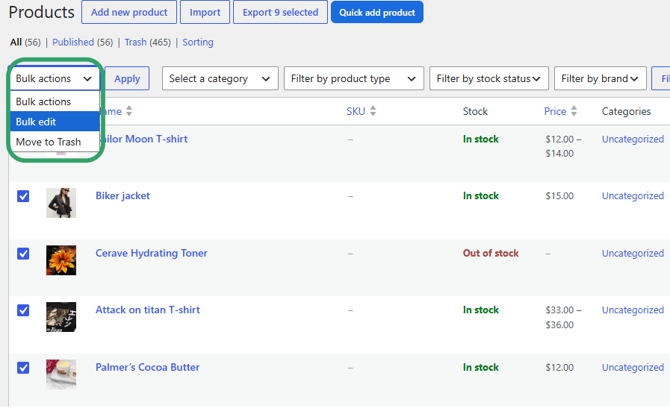Open the Bulk actions dropdown
Viewport: 670px width, 411px height.
(x=54, y=79)
